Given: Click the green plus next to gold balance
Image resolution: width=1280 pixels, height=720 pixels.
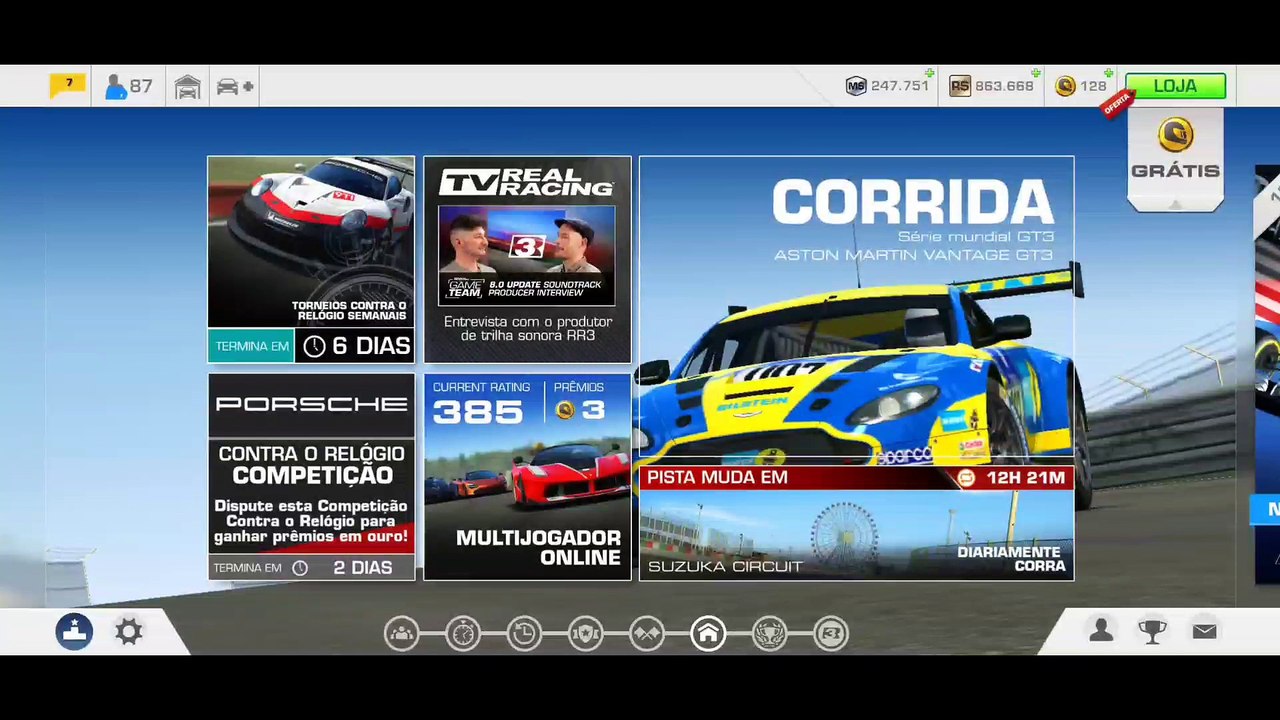Looking at the screenshot, I should 1109,73.
